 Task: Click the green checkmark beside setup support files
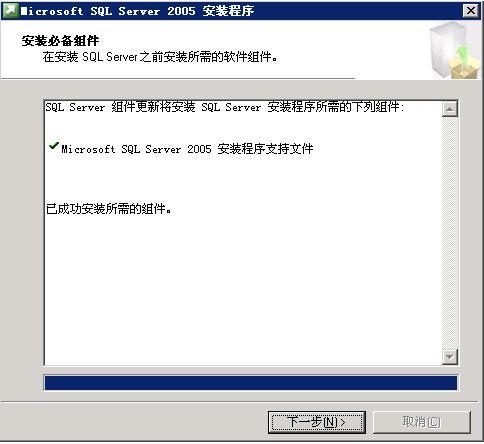(x=54, y=146)
